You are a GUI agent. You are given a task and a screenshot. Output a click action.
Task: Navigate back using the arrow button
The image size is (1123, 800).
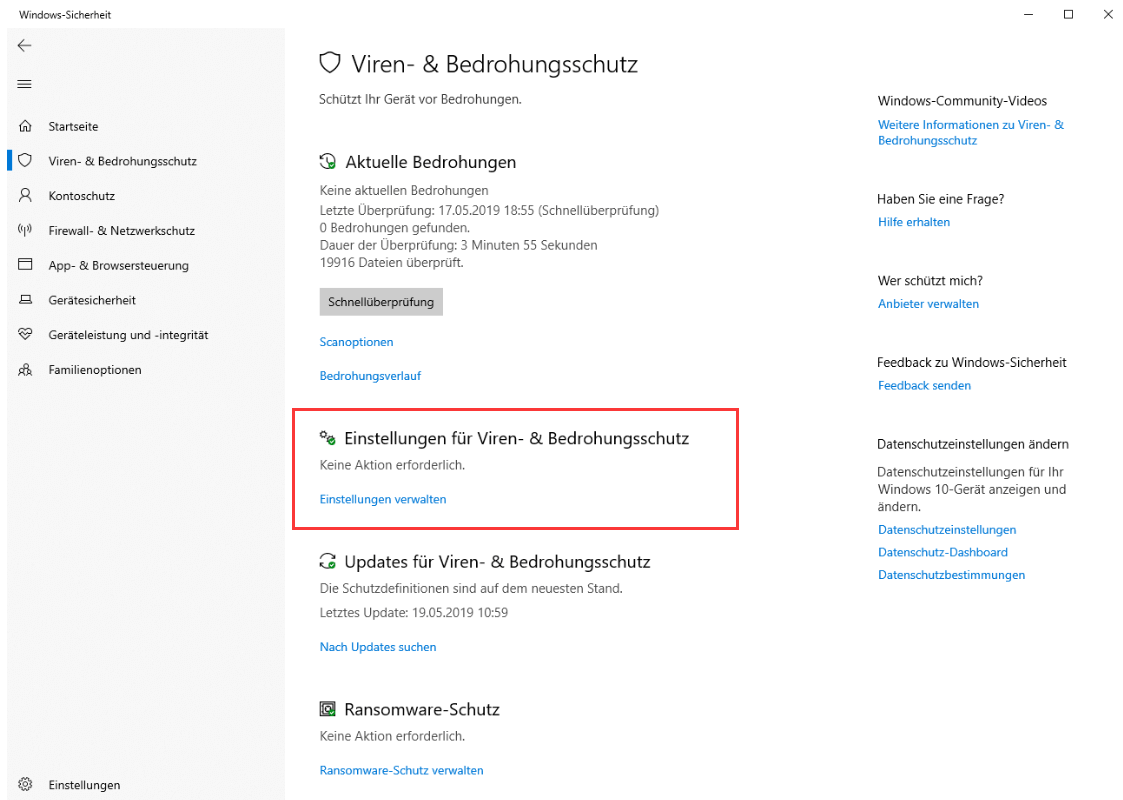point(24,45)
